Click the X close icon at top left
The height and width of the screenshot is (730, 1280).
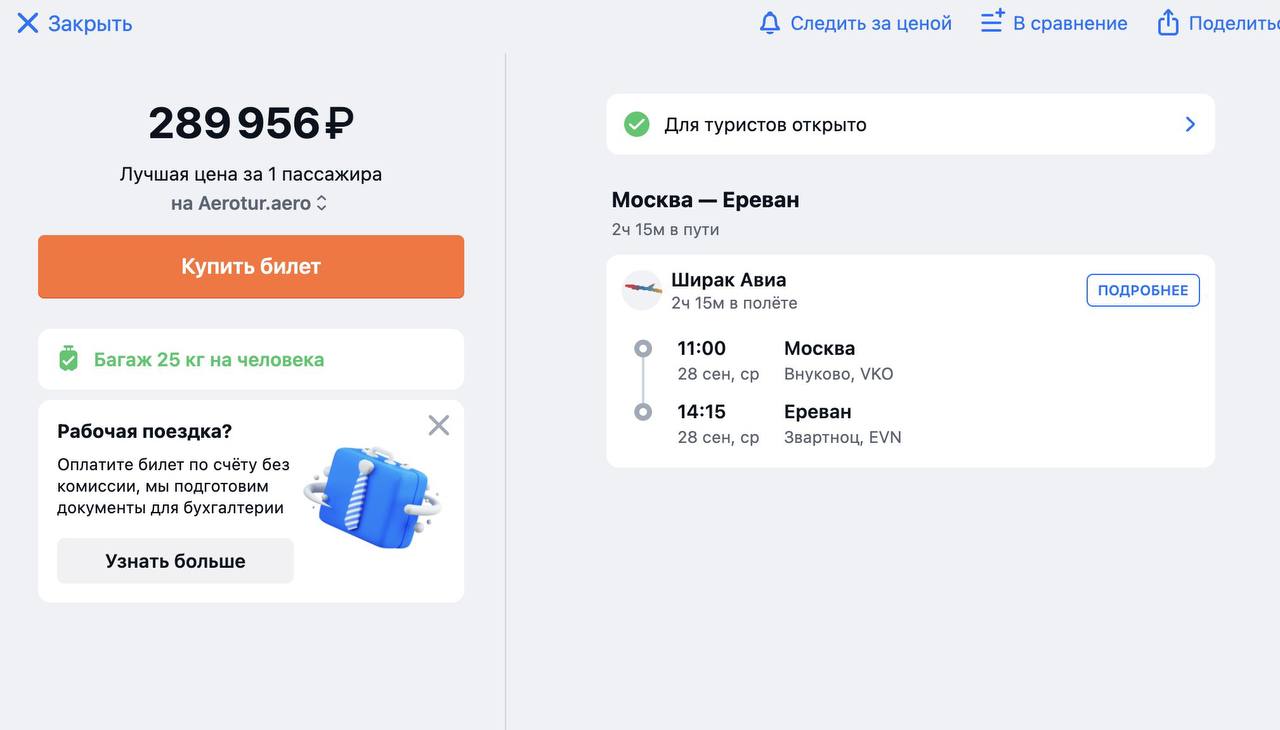(27, 23)
